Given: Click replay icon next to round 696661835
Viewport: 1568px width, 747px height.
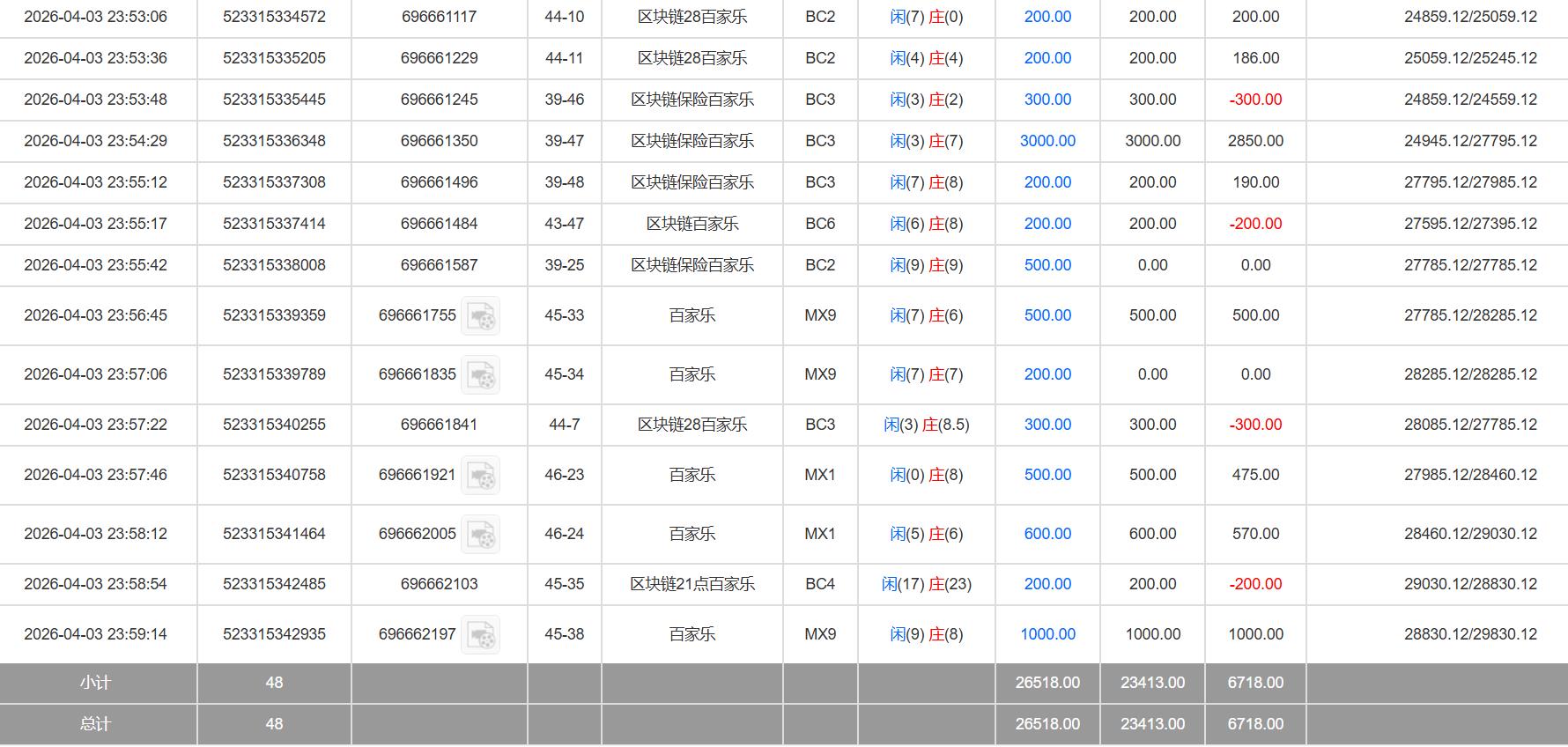Looking at the screenshot, I should [481, 375].
